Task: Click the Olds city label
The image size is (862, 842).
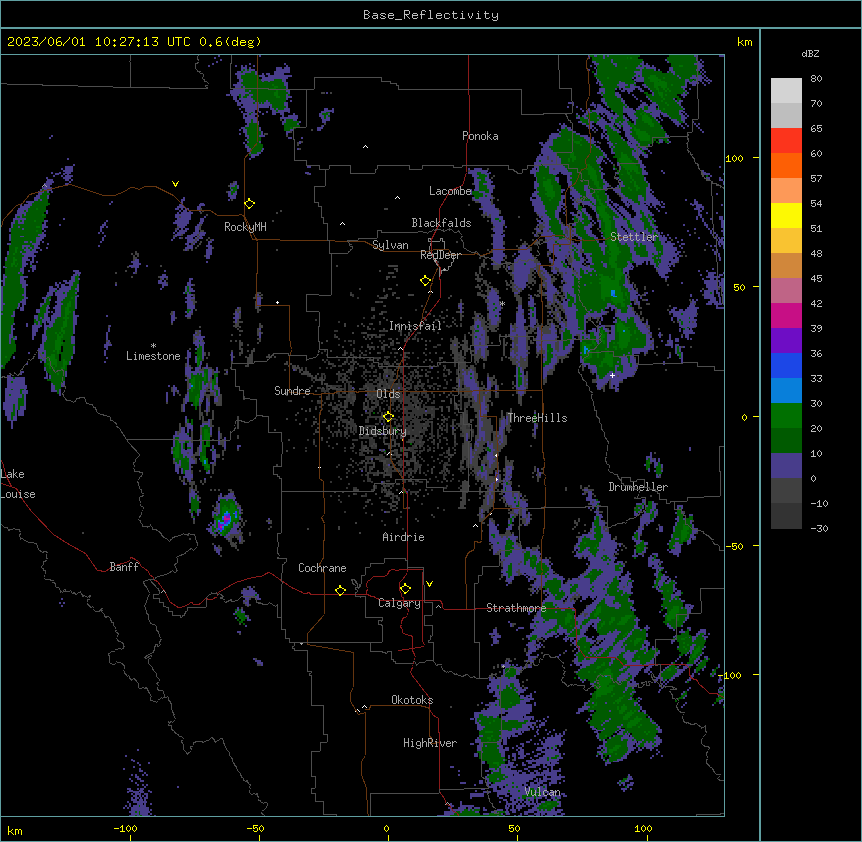Action: (x=388, y=394)
